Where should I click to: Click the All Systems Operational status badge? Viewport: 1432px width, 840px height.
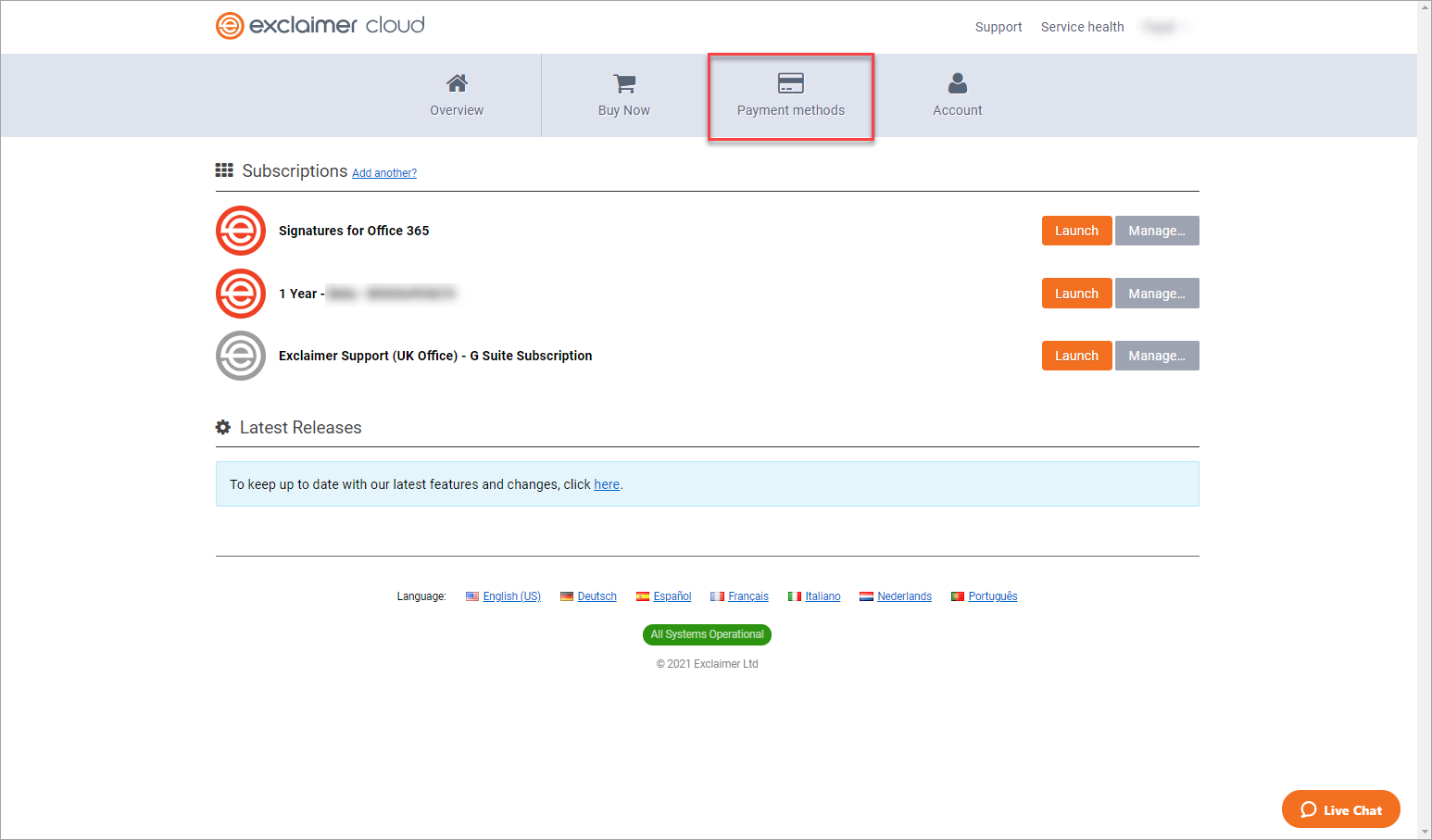[707, 634]
